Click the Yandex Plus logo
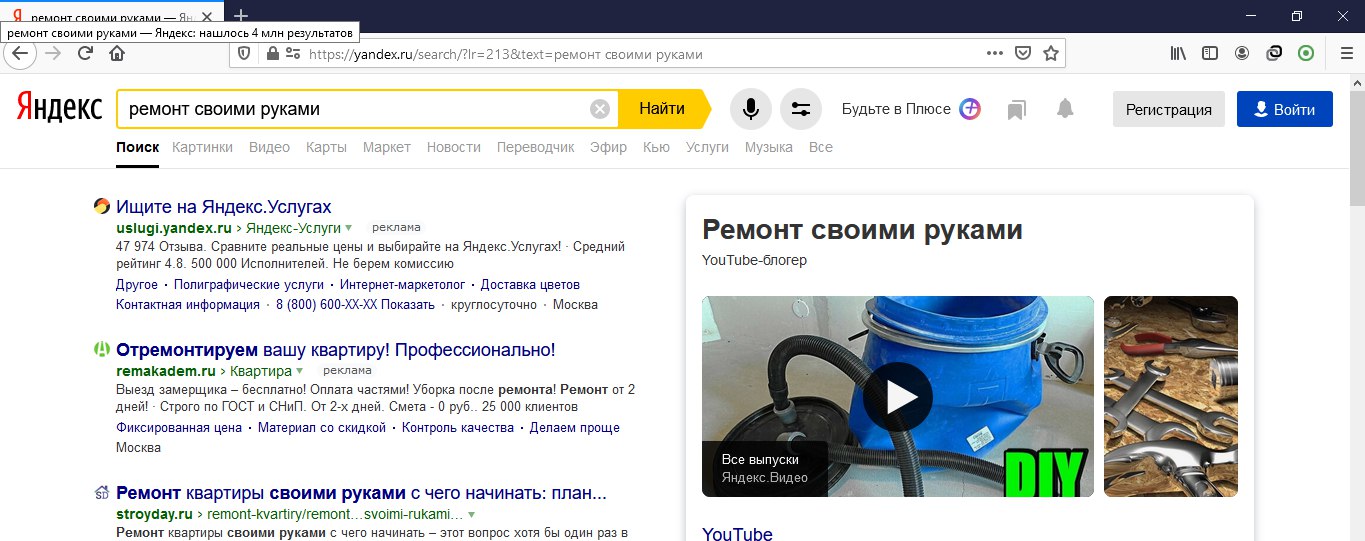 pos(969,109)
